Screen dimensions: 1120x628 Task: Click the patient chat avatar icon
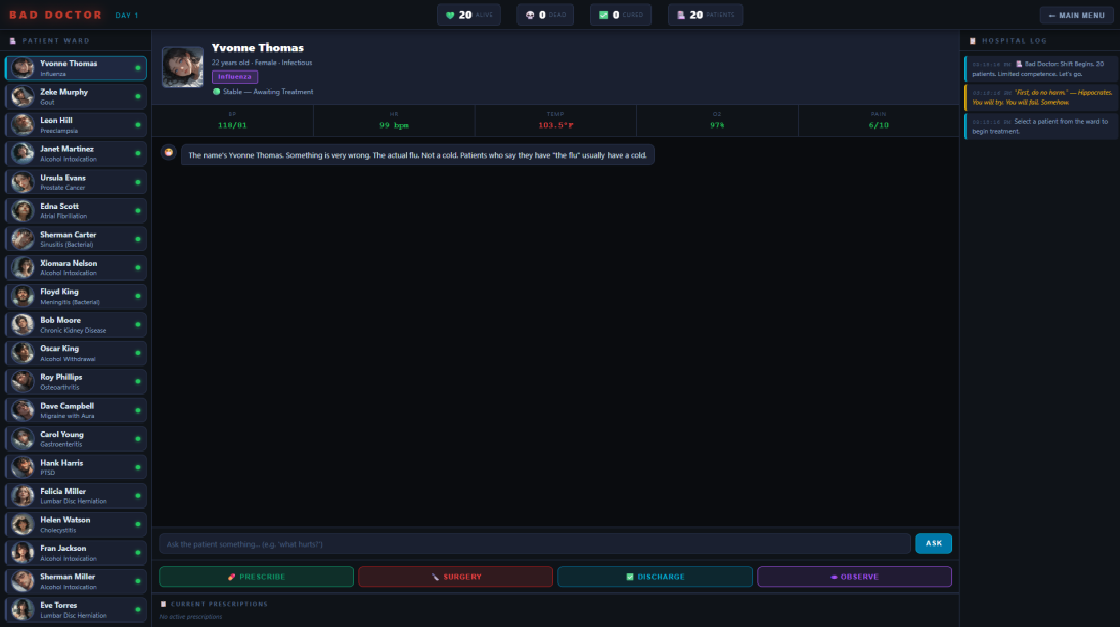[x=169, y=152]
